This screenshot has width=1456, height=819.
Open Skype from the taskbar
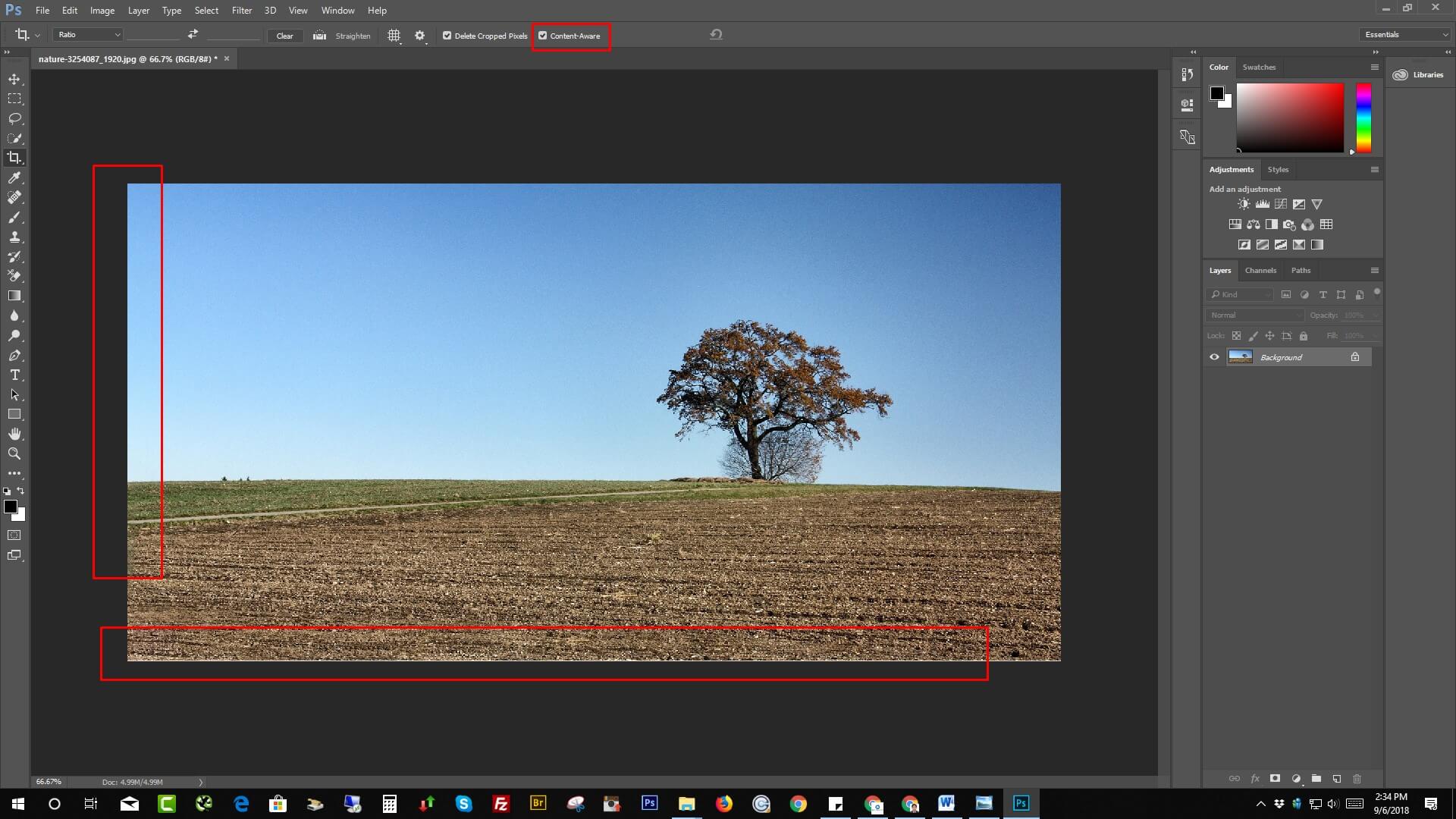pos(464,803)
